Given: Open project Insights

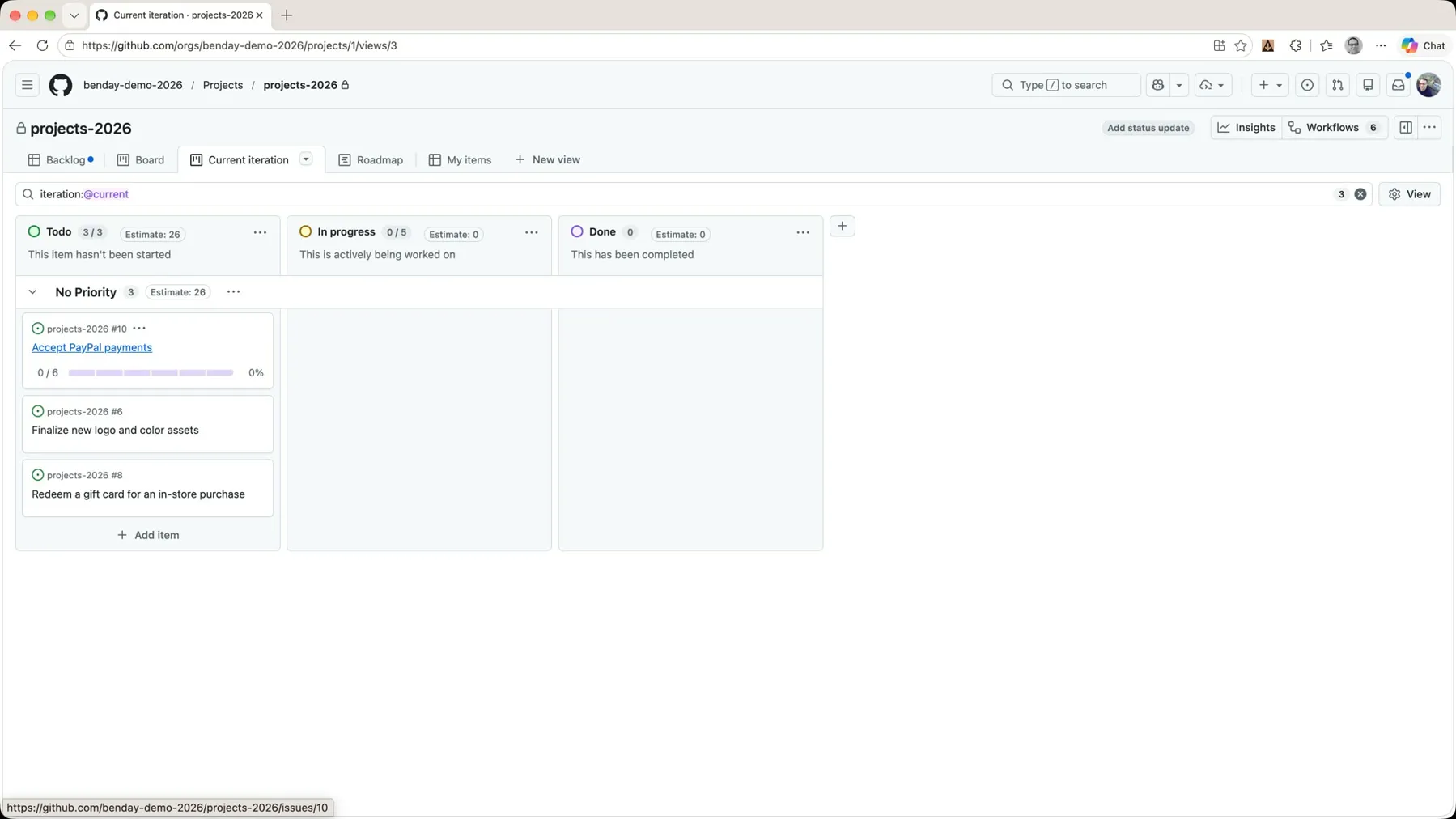Looking at the screenshot, I should [x=1246, y=128].
